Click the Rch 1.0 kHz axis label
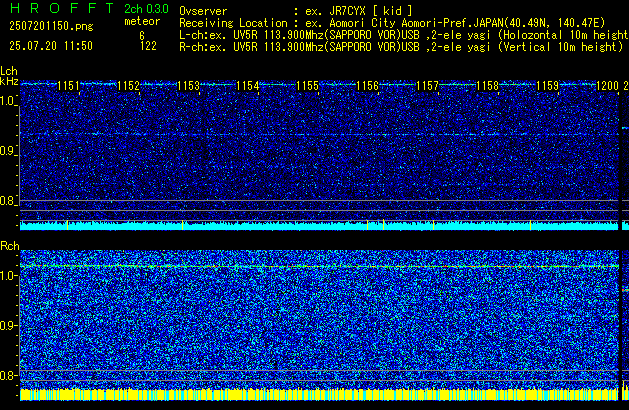 (x=8, y=276)
